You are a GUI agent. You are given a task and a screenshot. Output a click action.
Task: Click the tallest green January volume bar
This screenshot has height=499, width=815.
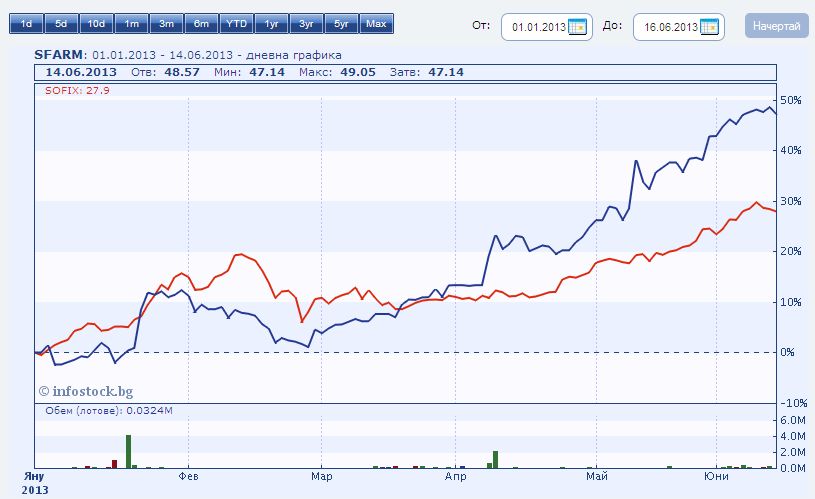(x=128, y=452)
